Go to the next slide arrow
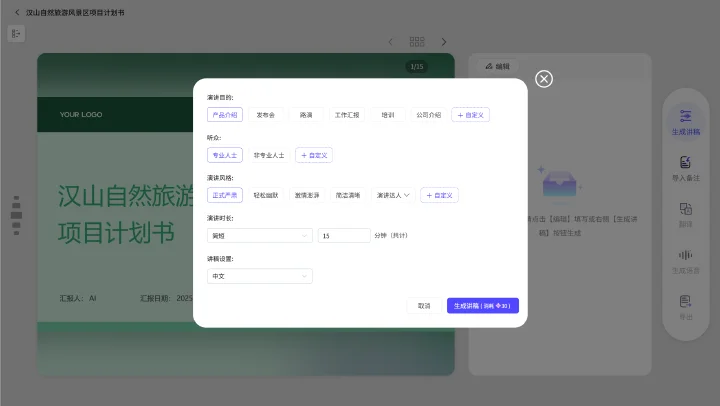720x406 pixels. coord(444,42)
